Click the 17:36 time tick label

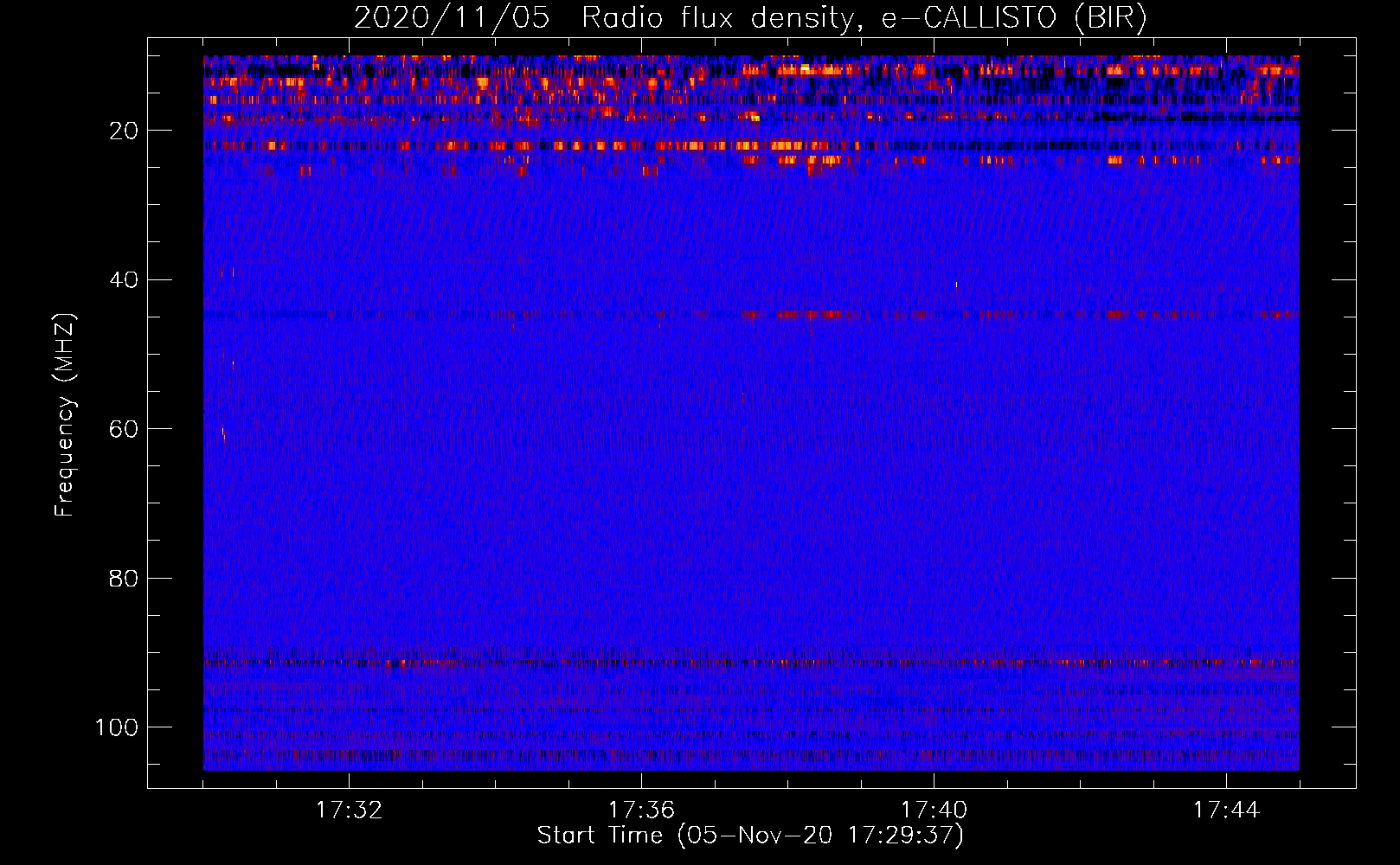point(641,811)
